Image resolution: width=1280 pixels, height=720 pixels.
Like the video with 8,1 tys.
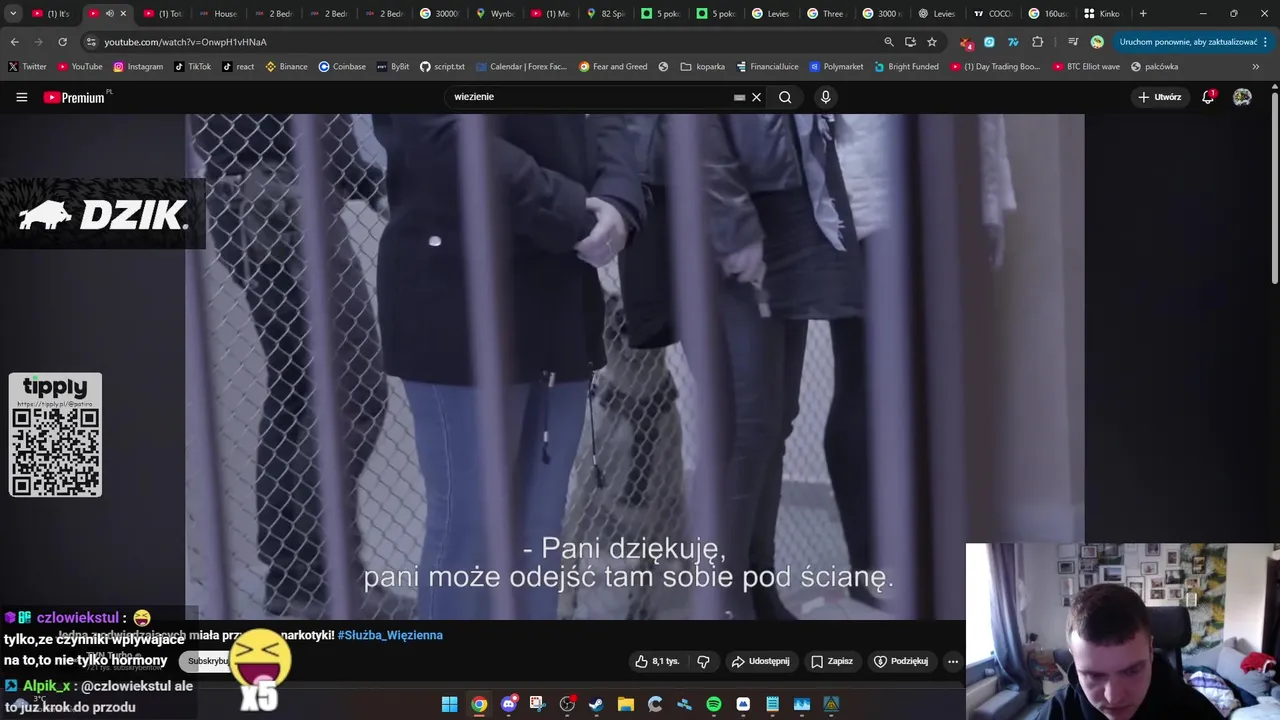click(657, 661)
